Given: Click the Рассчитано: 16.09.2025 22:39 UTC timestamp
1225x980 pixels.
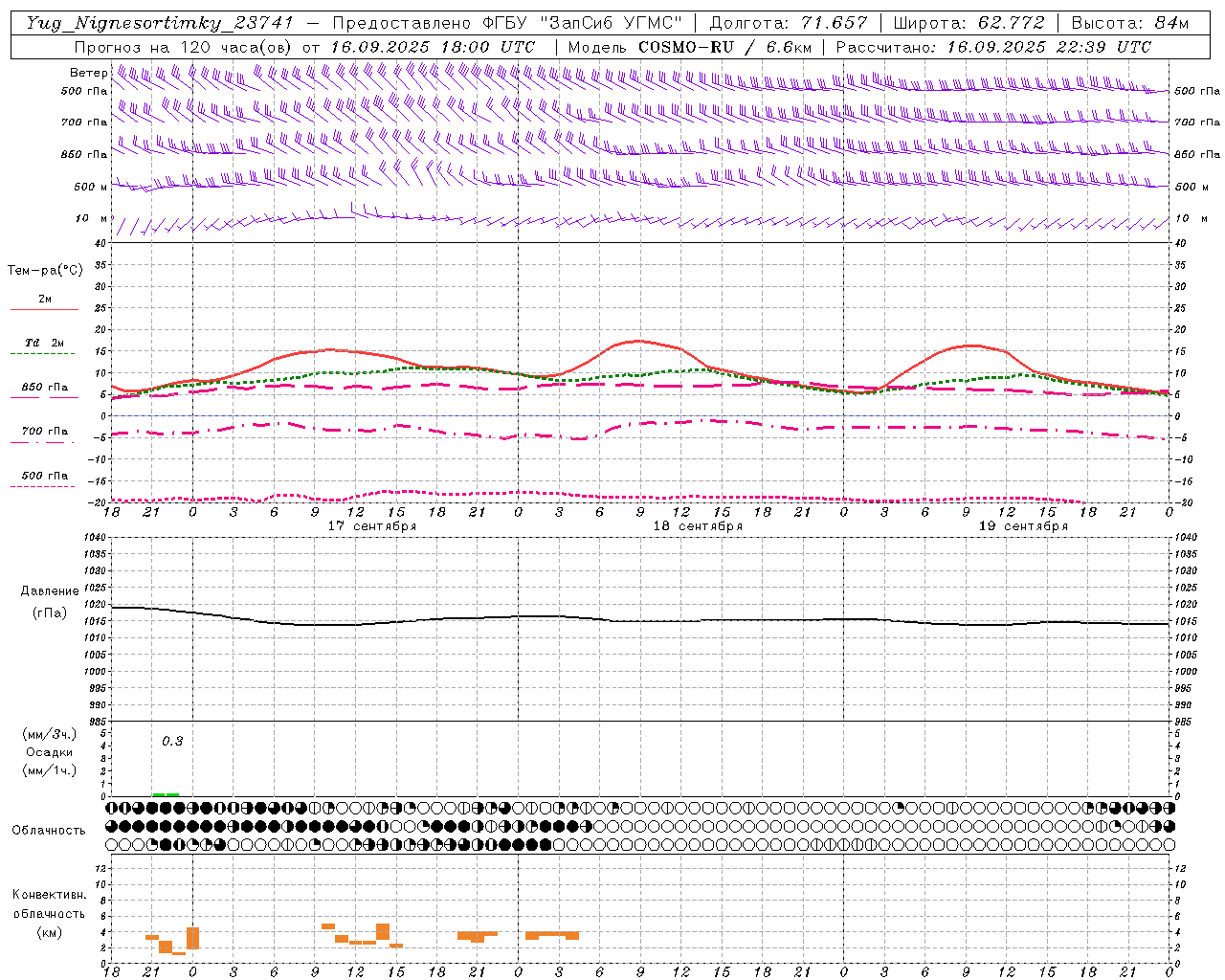Looking at the screenshot, I should (x=994, y=47).
